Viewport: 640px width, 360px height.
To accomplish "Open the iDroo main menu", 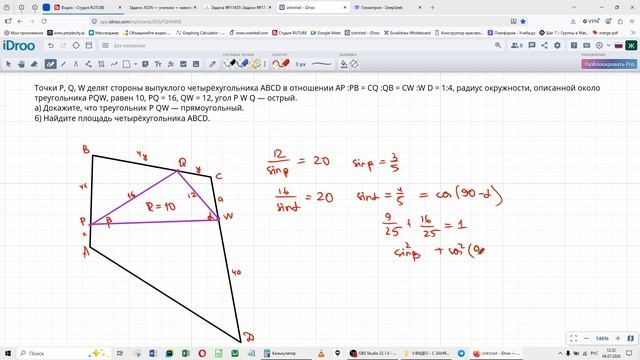I will point(105,45).
